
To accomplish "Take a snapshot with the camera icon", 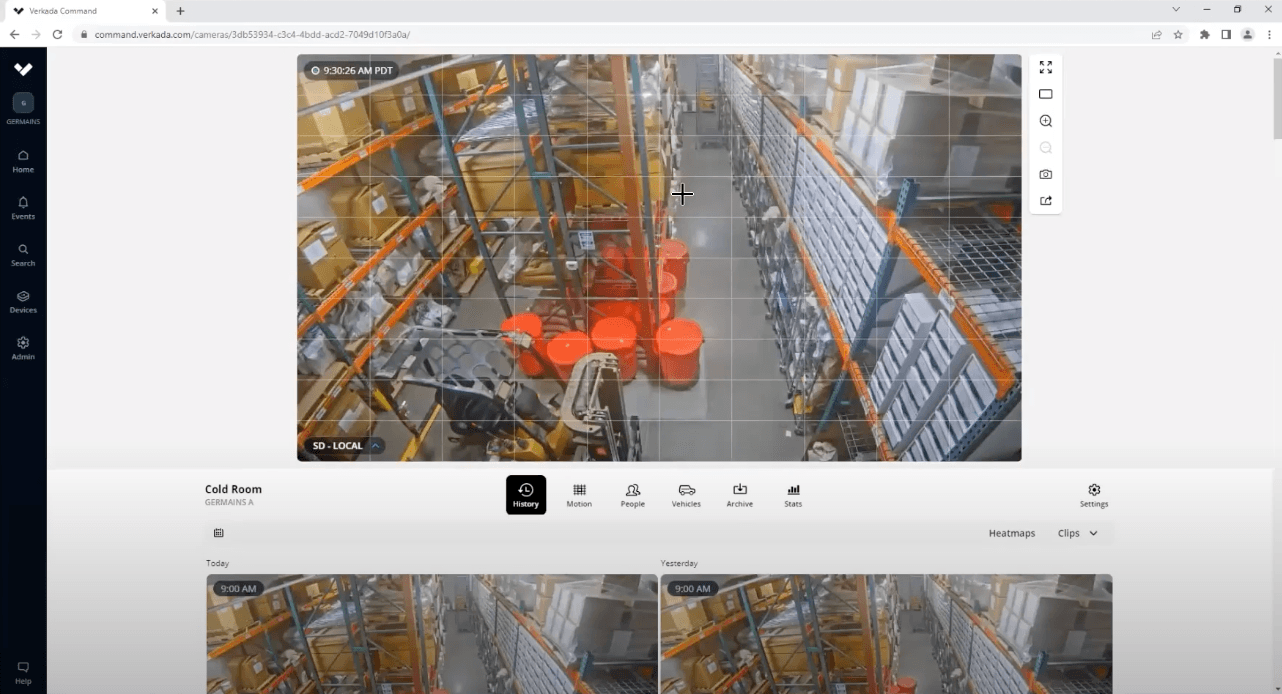I will click(x=1045, y=174).
